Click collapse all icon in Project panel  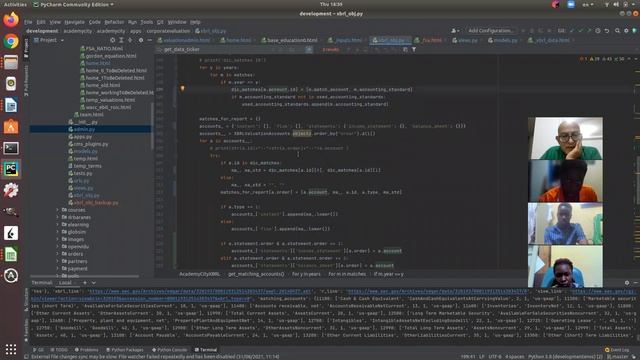pyautogui.click(x=130, y=40)
